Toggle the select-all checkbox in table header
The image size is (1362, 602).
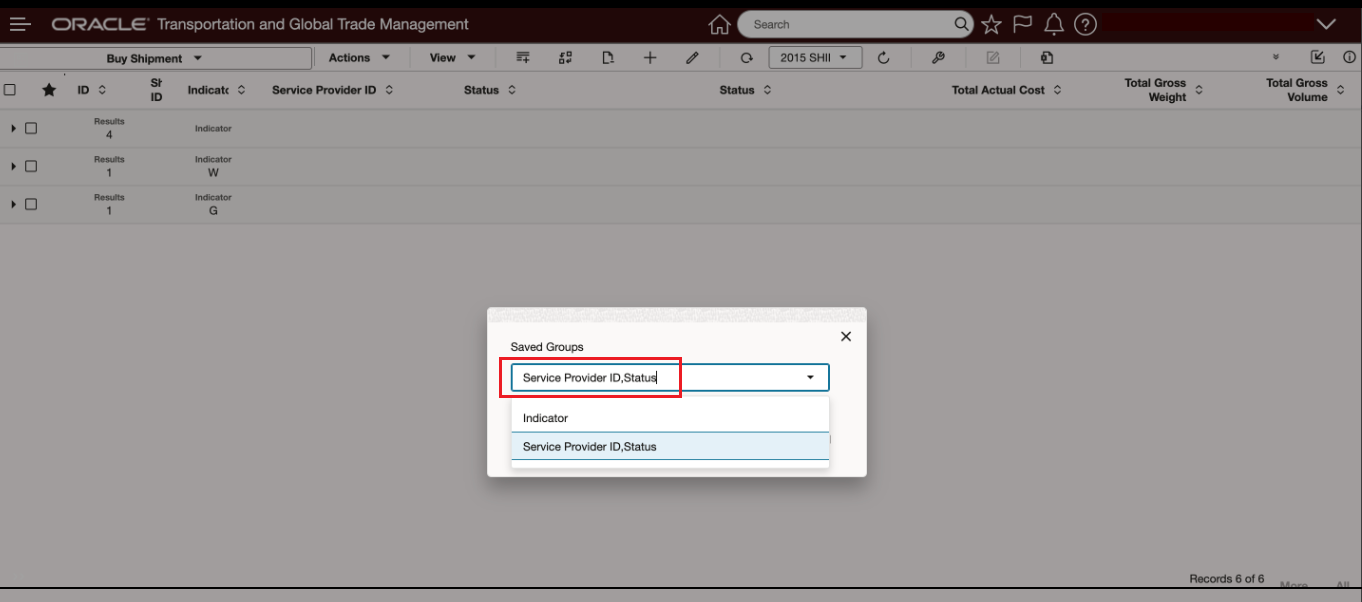[10, 90]
